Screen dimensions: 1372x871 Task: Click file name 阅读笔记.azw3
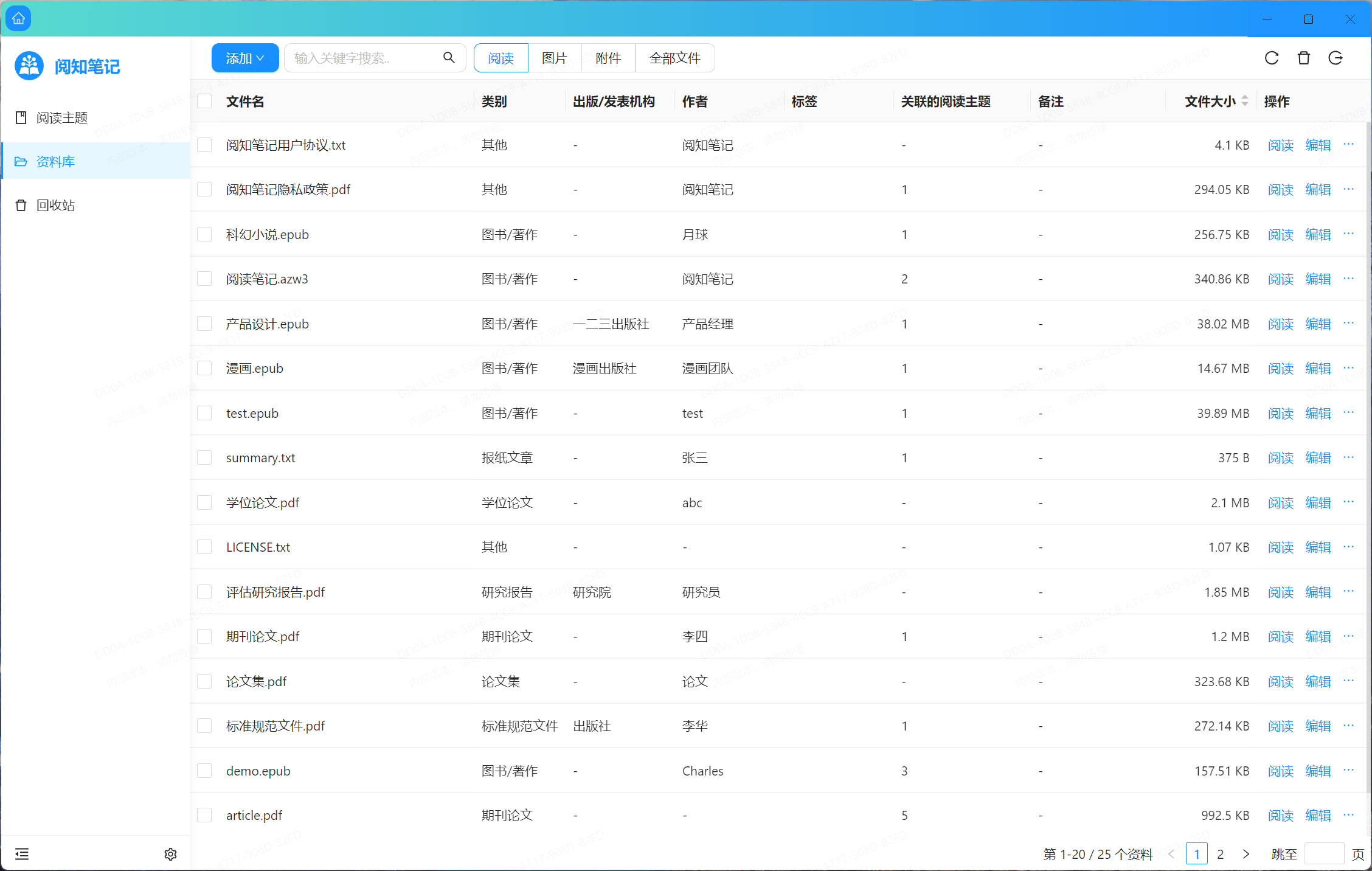pyautogui.click(x=267, y=279)
